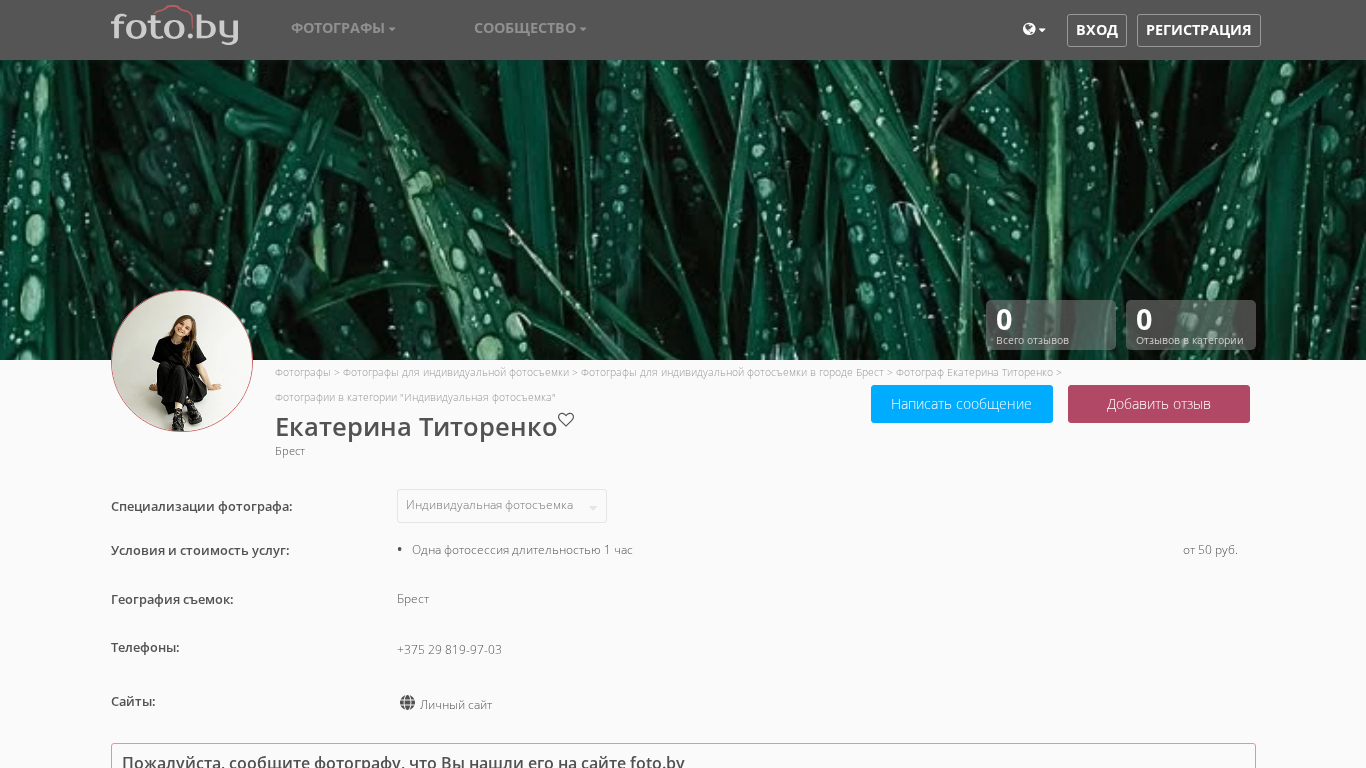This screenshot has height=768, width=1366.
Task: Click the label География съемок:
Action: click(x=172, y=599)
